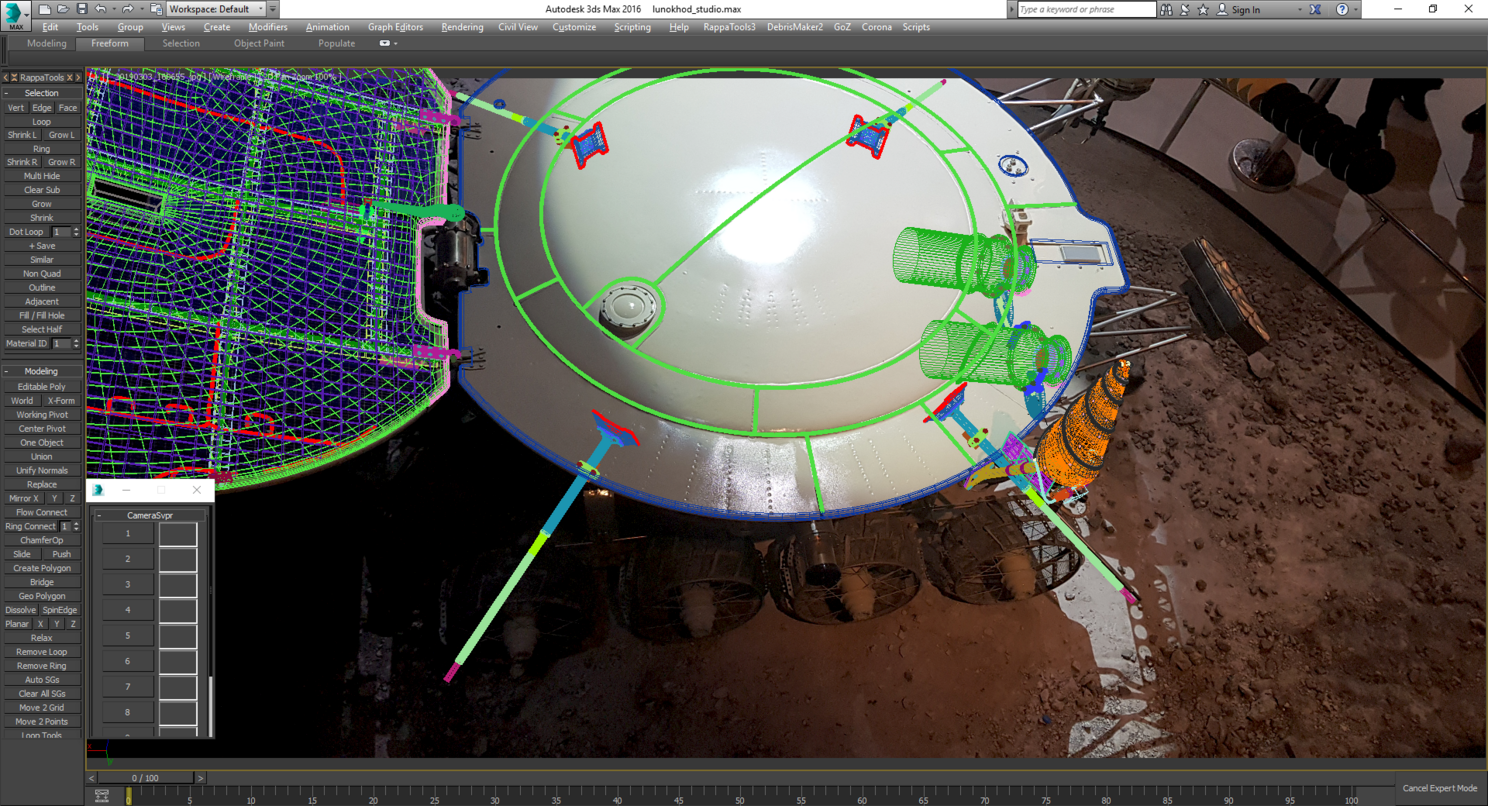Toggle Mirror X option

tap(23, 498)
